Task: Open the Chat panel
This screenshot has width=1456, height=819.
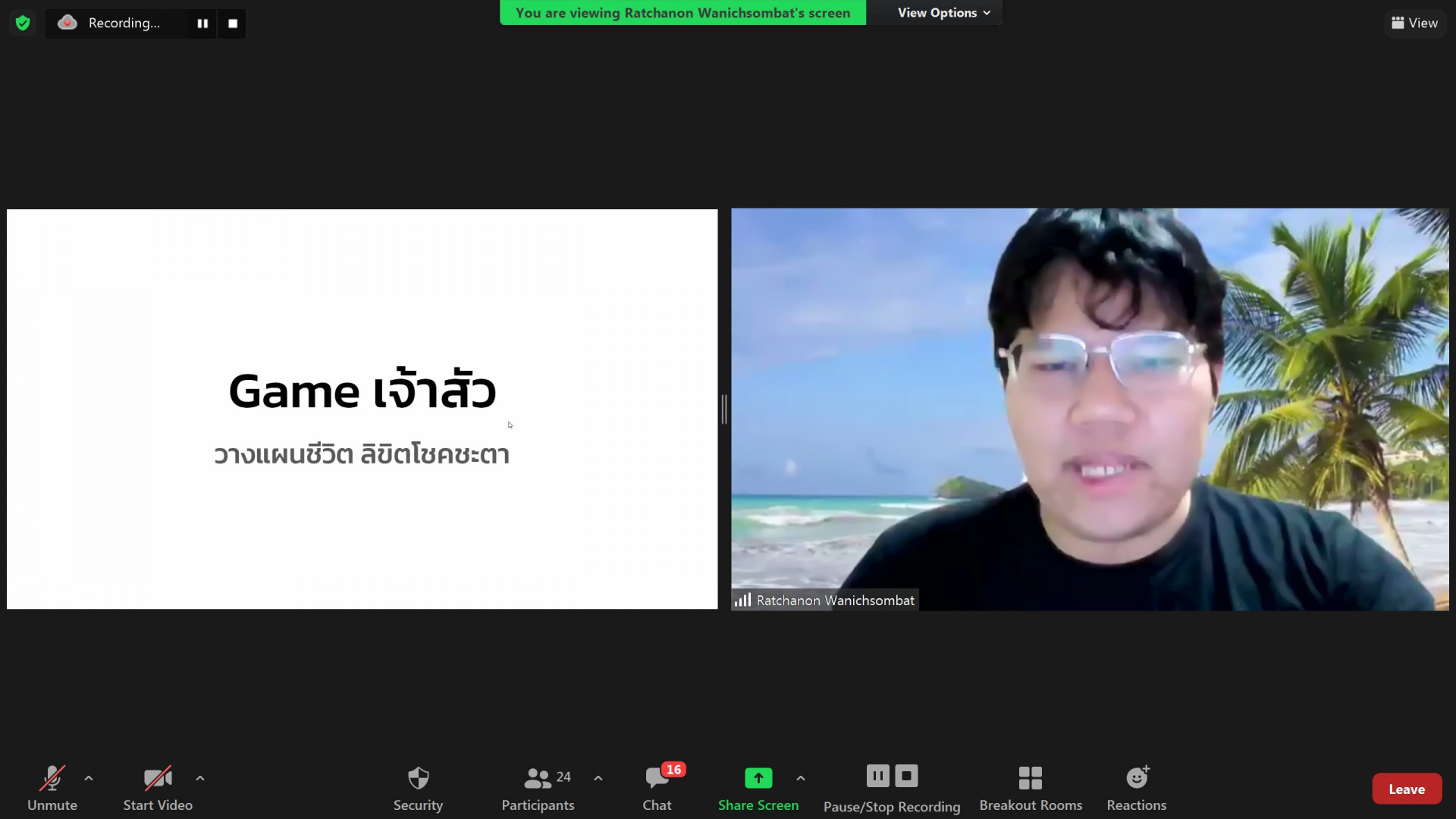Action: click(x=657, y=788)
